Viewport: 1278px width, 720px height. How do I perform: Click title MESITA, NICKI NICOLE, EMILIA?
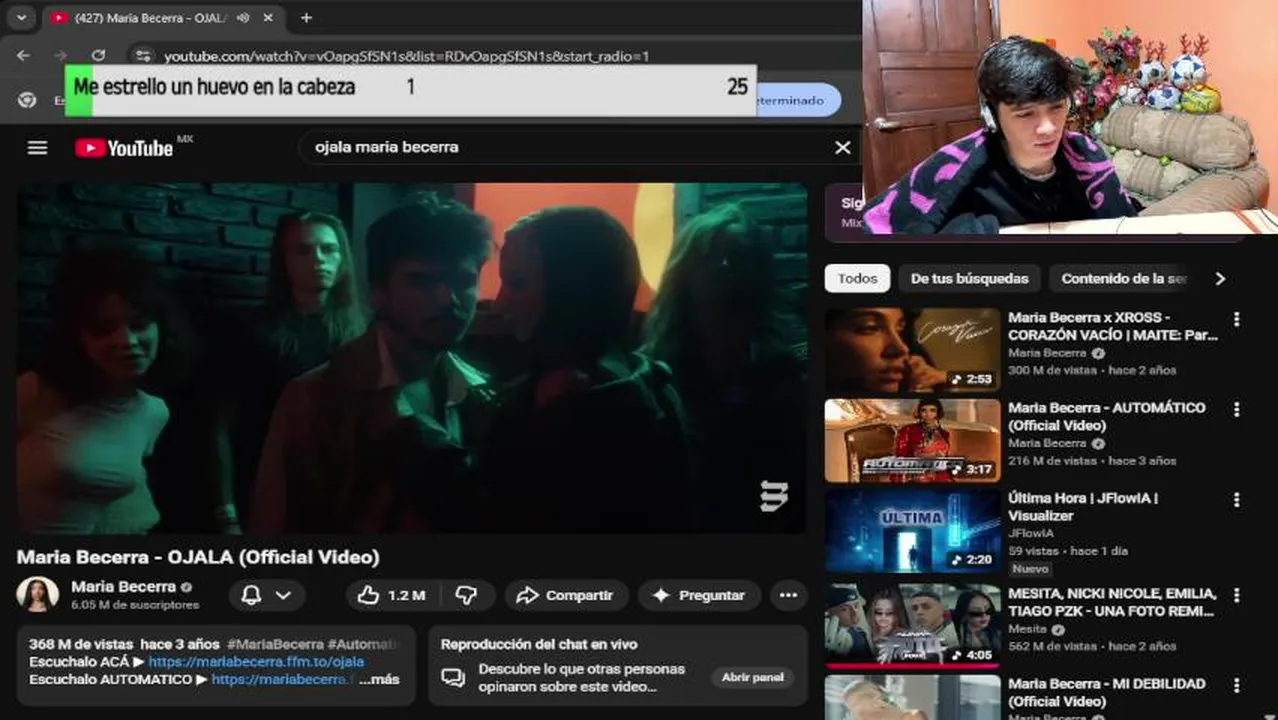[x=1112, y=602]
